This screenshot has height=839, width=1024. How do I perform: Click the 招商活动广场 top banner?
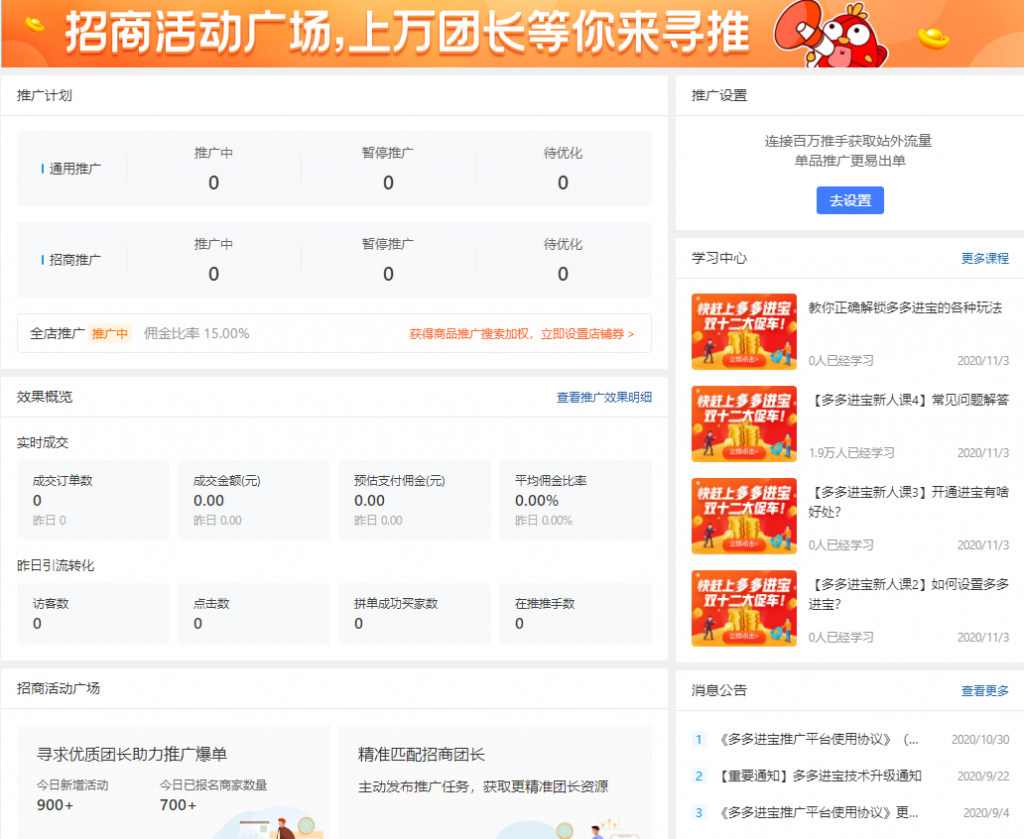pyautogui.click(x=512, y=33)
